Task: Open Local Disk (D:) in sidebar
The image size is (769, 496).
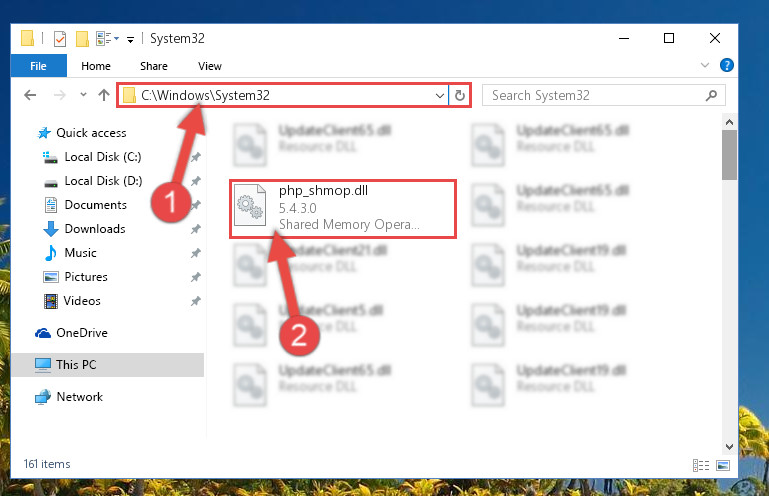Action: [x=103, y=181]
